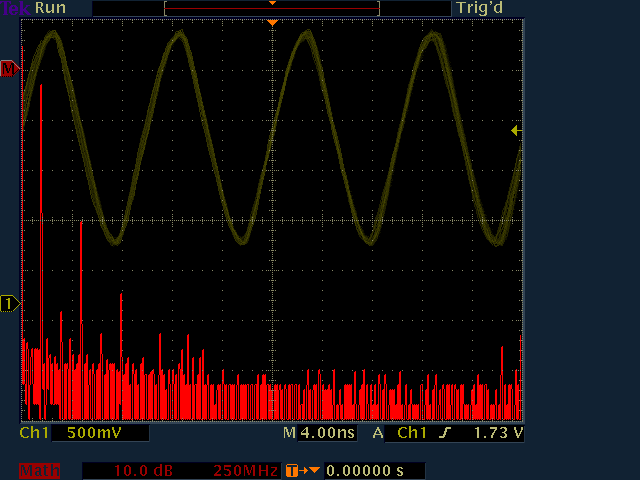Click the orange trigger position marker on graticule
The width and height of the screenshot is (640, 480).
(272, 22)
